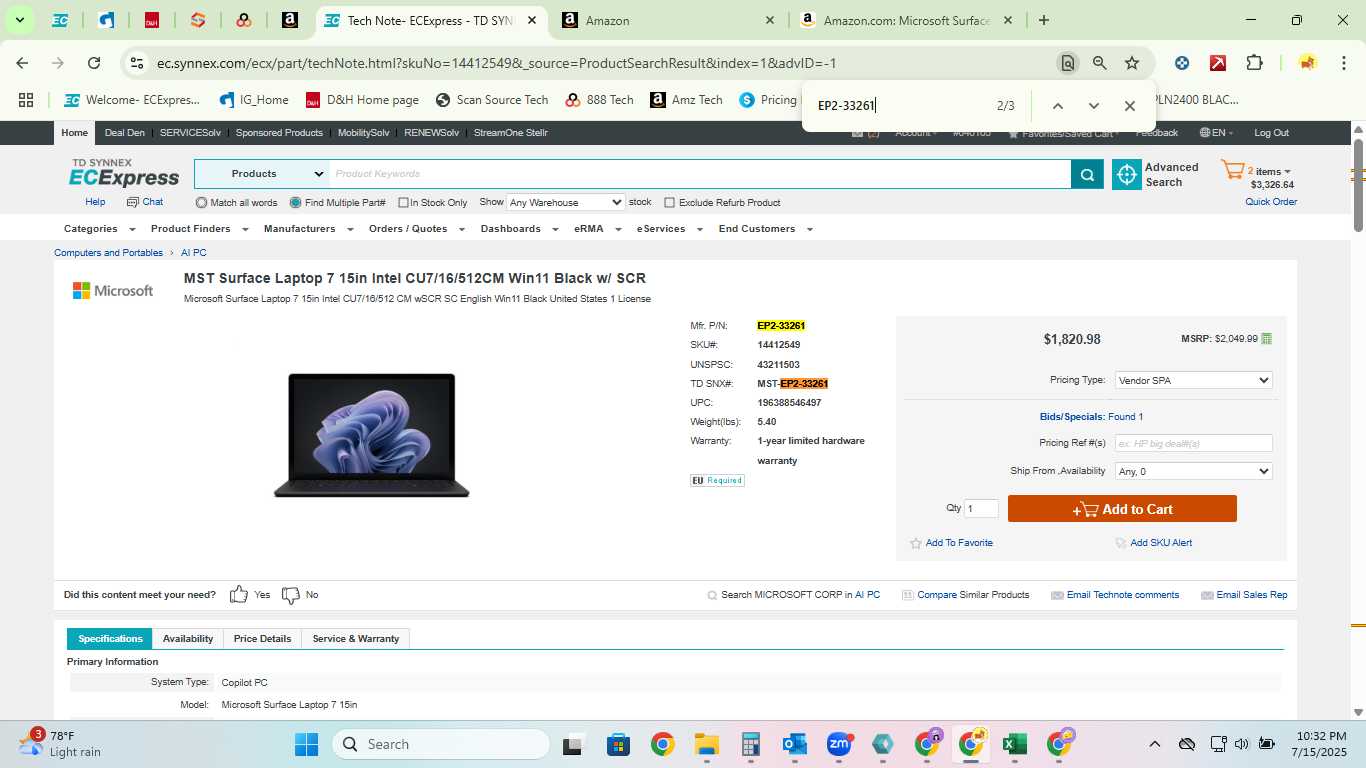The image size is (1366, 768).
Task: Select Find Multiple Part# radio button
Action: 295,203
